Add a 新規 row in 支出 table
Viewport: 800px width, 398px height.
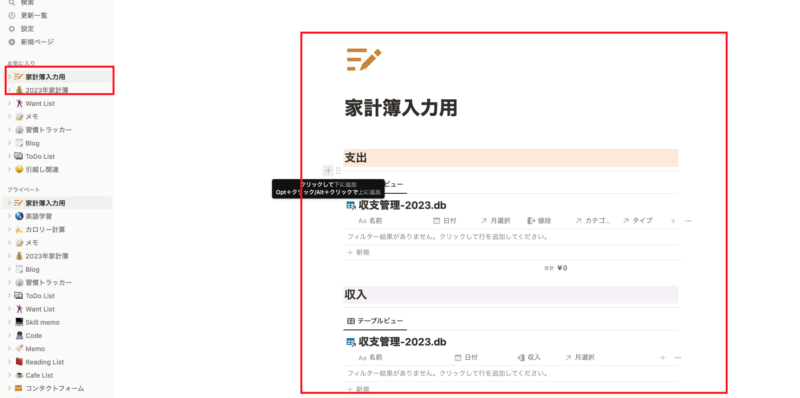click(x=358, y=253)
